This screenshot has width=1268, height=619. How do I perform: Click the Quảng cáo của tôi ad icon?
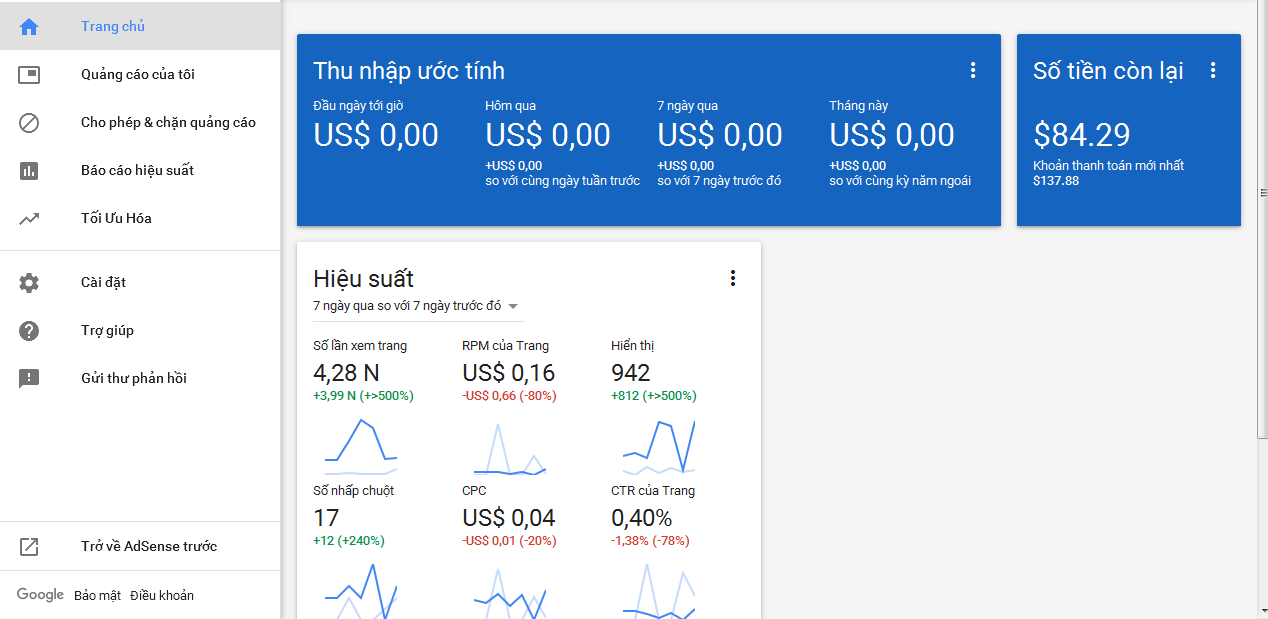pyautogui.click(x=29, y=75)
